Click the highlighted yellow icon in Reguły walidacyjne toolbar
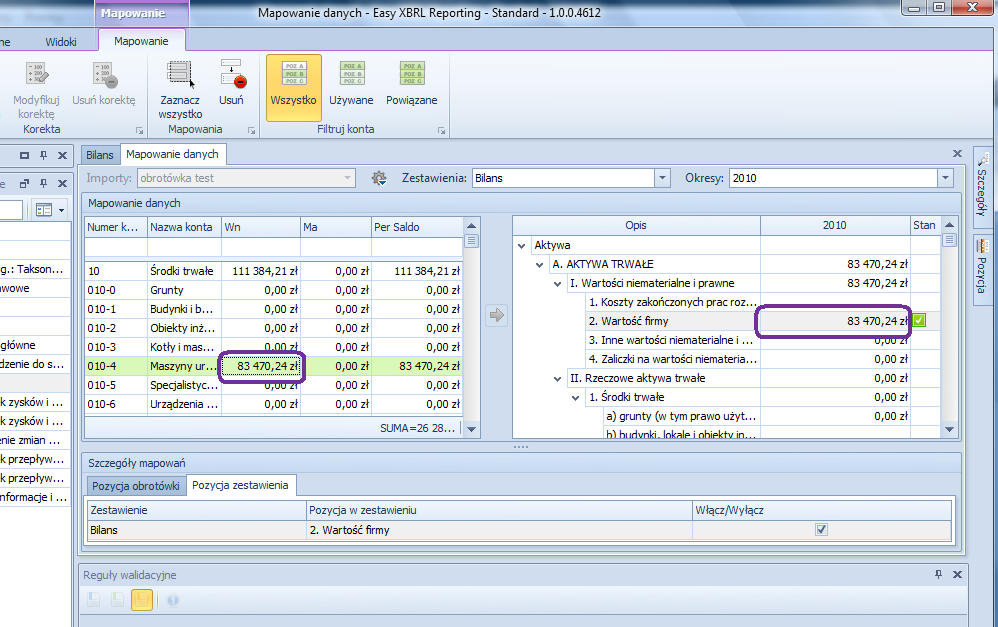Viewport: 998px width, 627px height. point(142,600)
